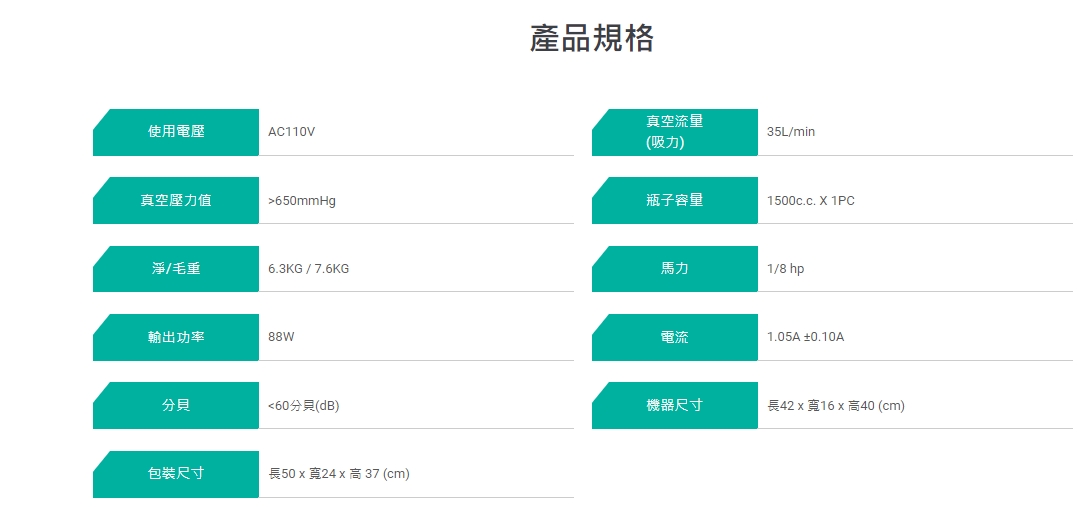The image size is (1090, 507).
Task: Click the 88W value text
Action: pyautogui.click(x=281, y=337)
